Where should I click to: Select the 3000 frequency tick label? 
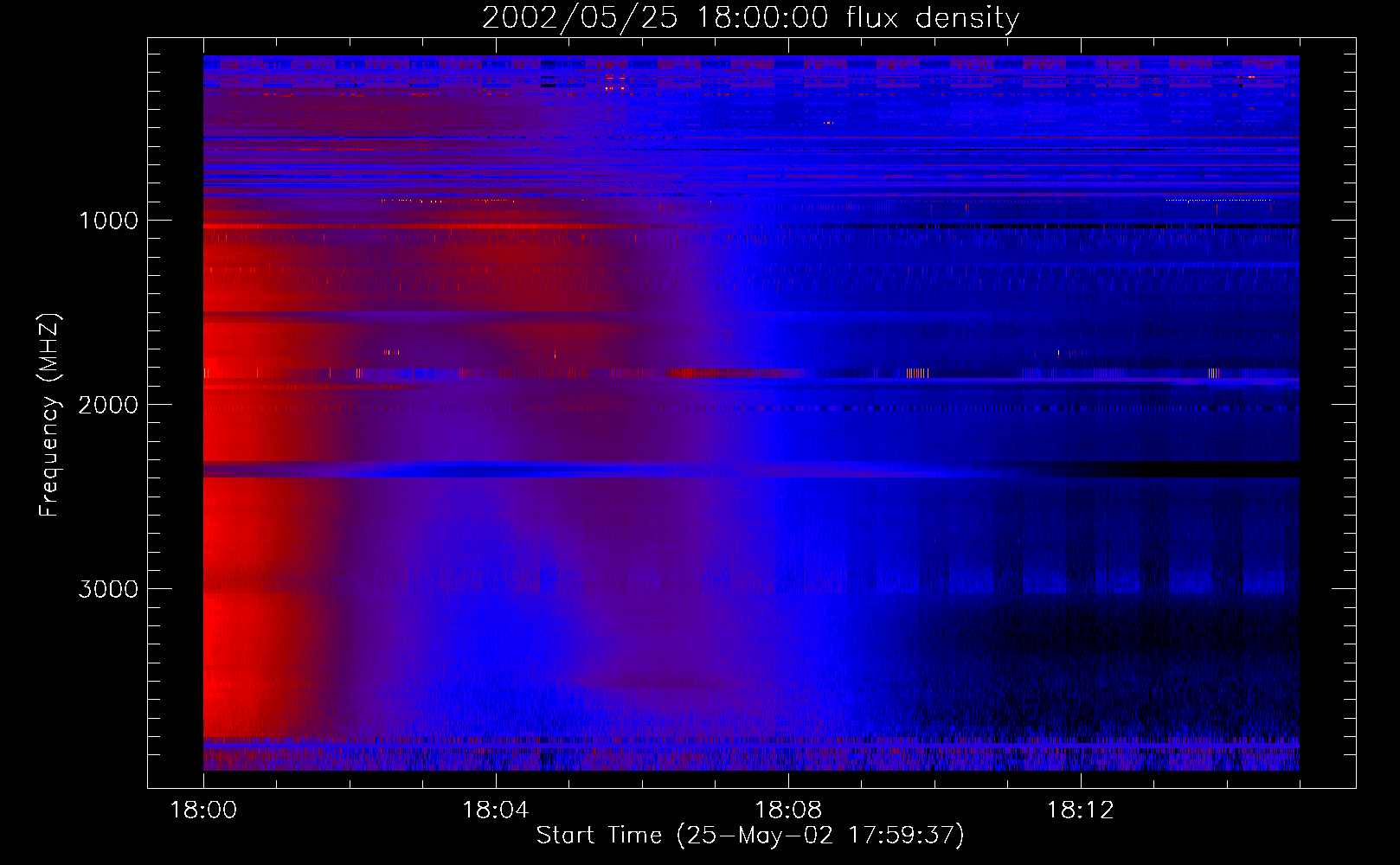click(x=108, y=589)
